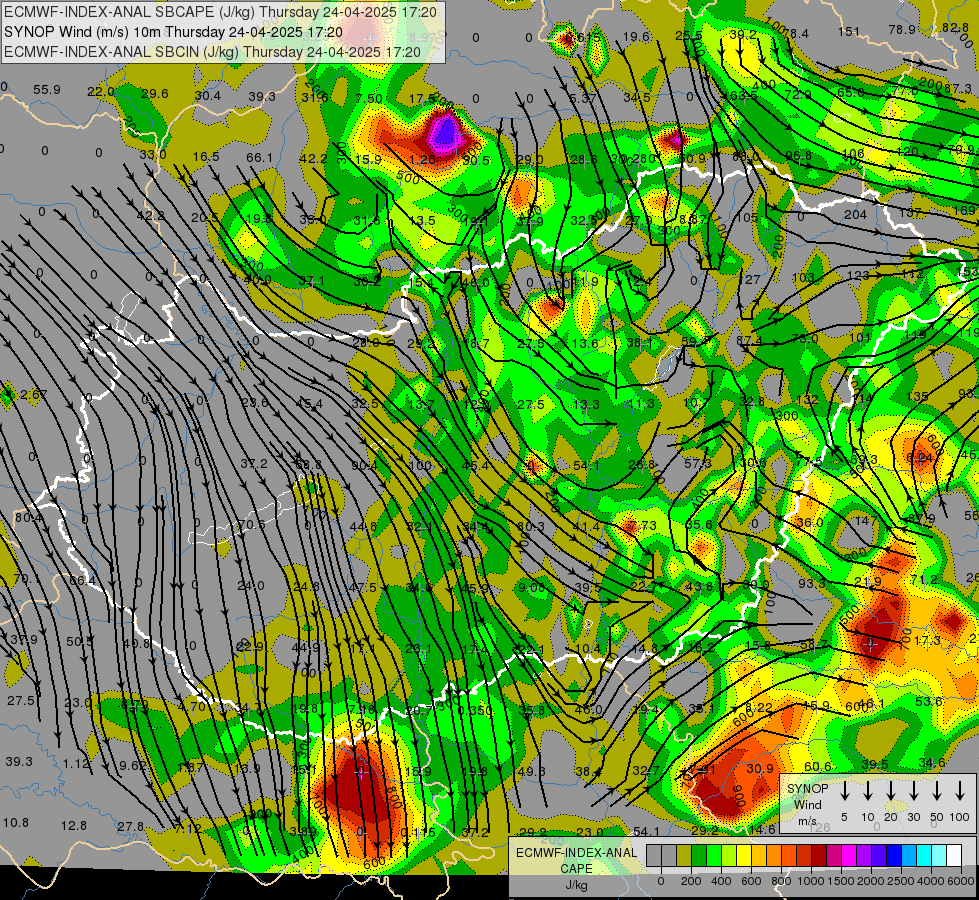Click the 80.4 value on the map
Screen dimensions: 979x900
(29, 518)
